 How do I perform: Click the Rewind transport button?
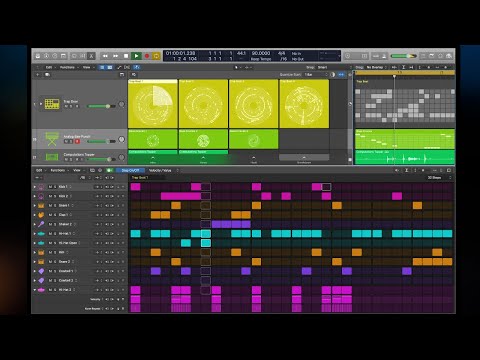click(105, 56)
